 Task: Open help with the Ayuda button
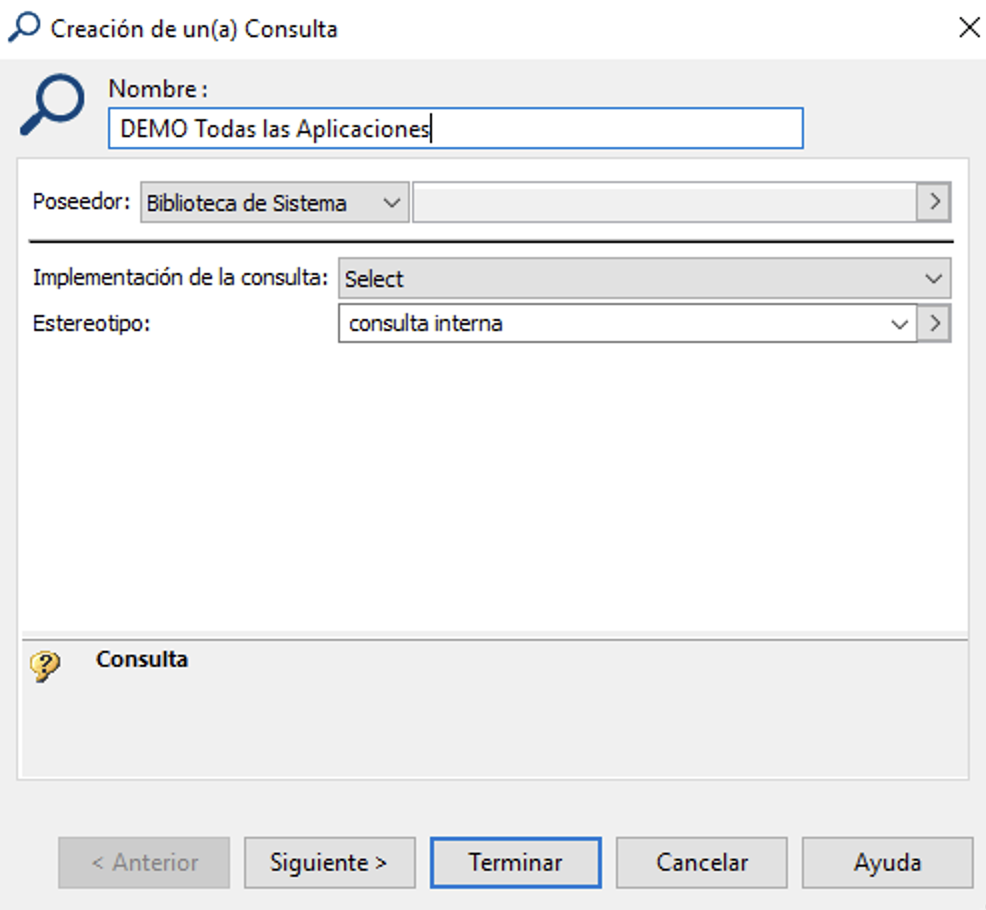[887, 862]
